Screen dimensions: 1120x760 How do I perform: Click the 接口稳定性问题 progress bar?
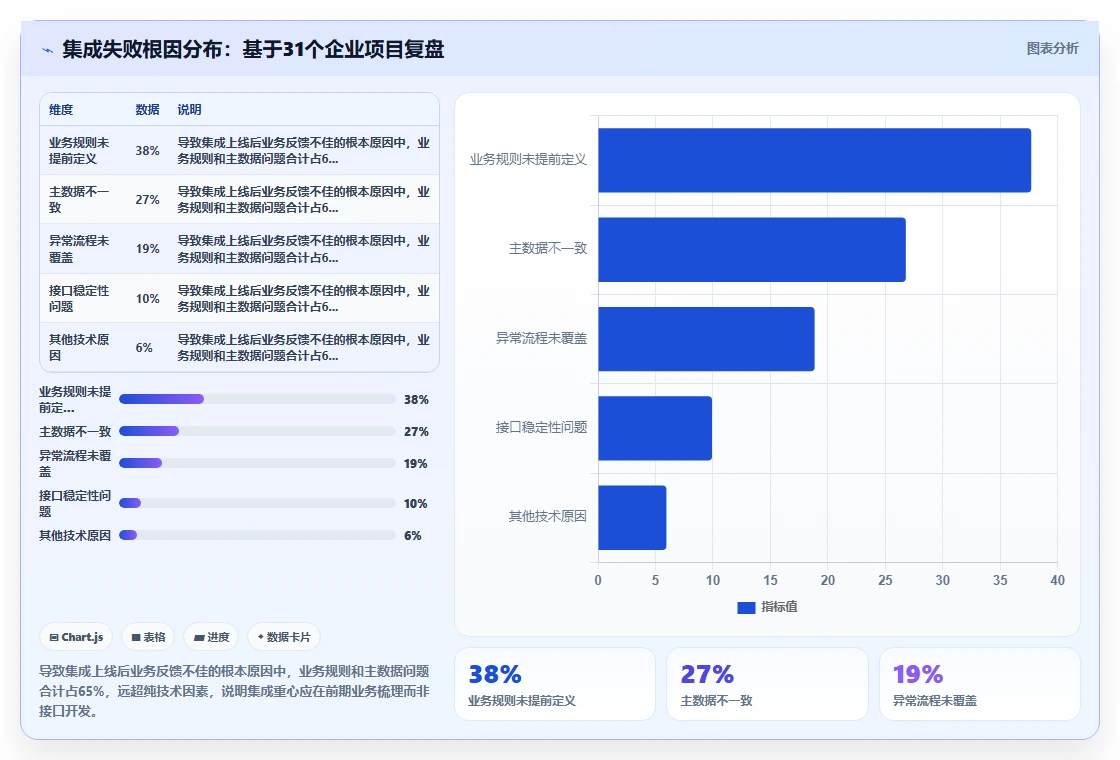[257, 504]
